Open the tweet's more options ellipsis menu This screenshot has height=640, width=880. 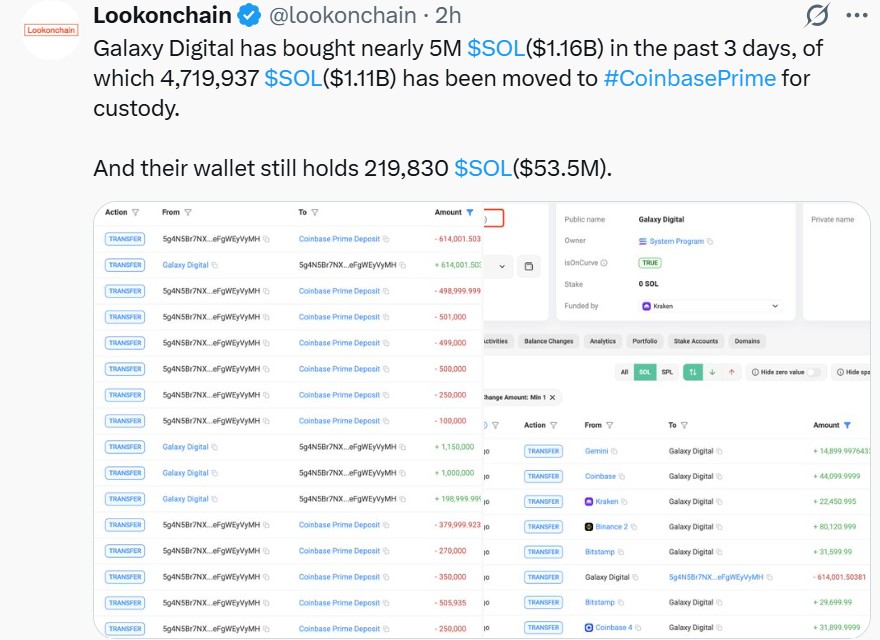tap(856, 16)
